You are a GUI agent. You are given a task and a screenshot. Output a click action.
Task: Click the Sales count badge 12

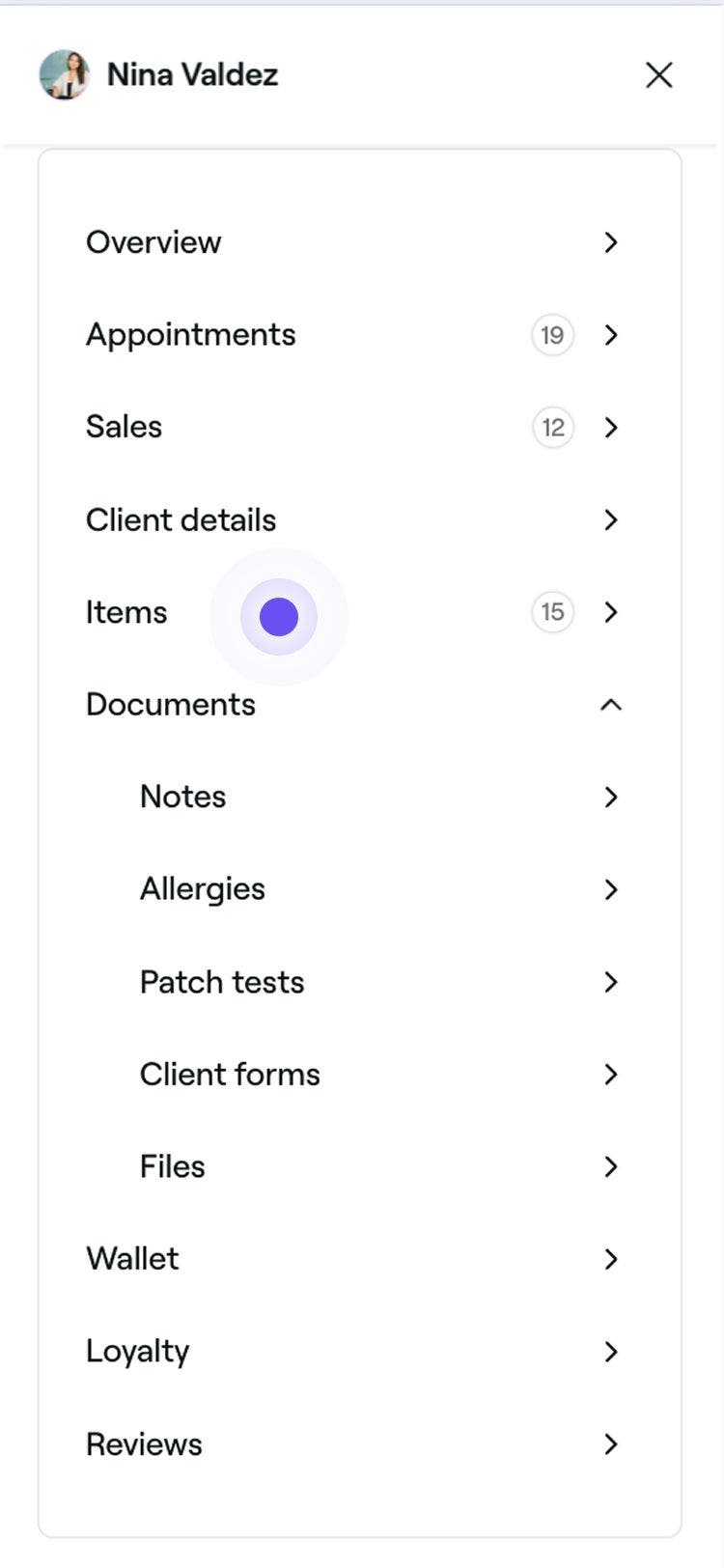tap(552, 427)
